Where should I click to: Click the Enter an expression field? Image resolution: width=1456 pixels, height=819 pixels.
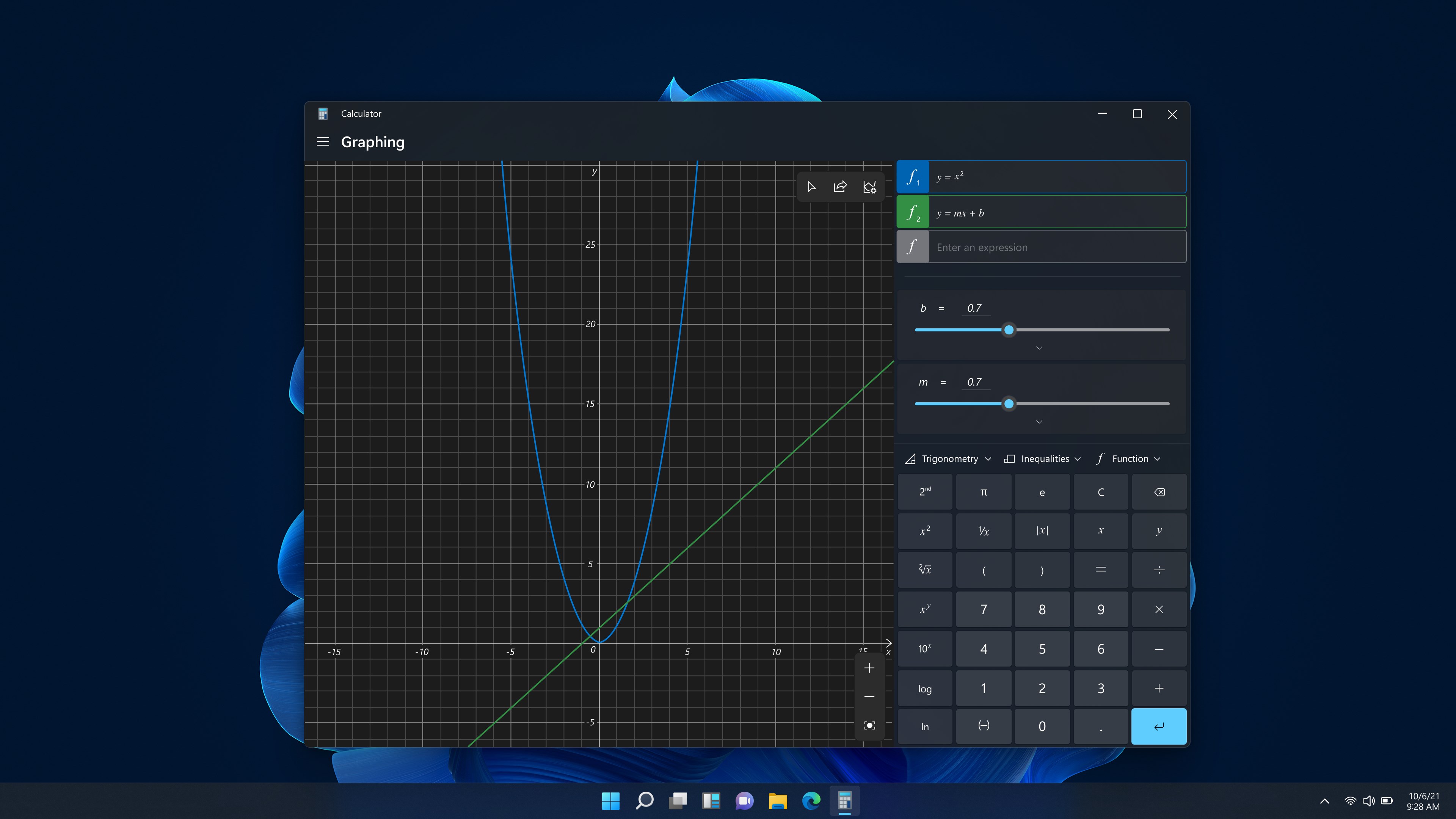pyautogui.click(x=1057, y=247)
